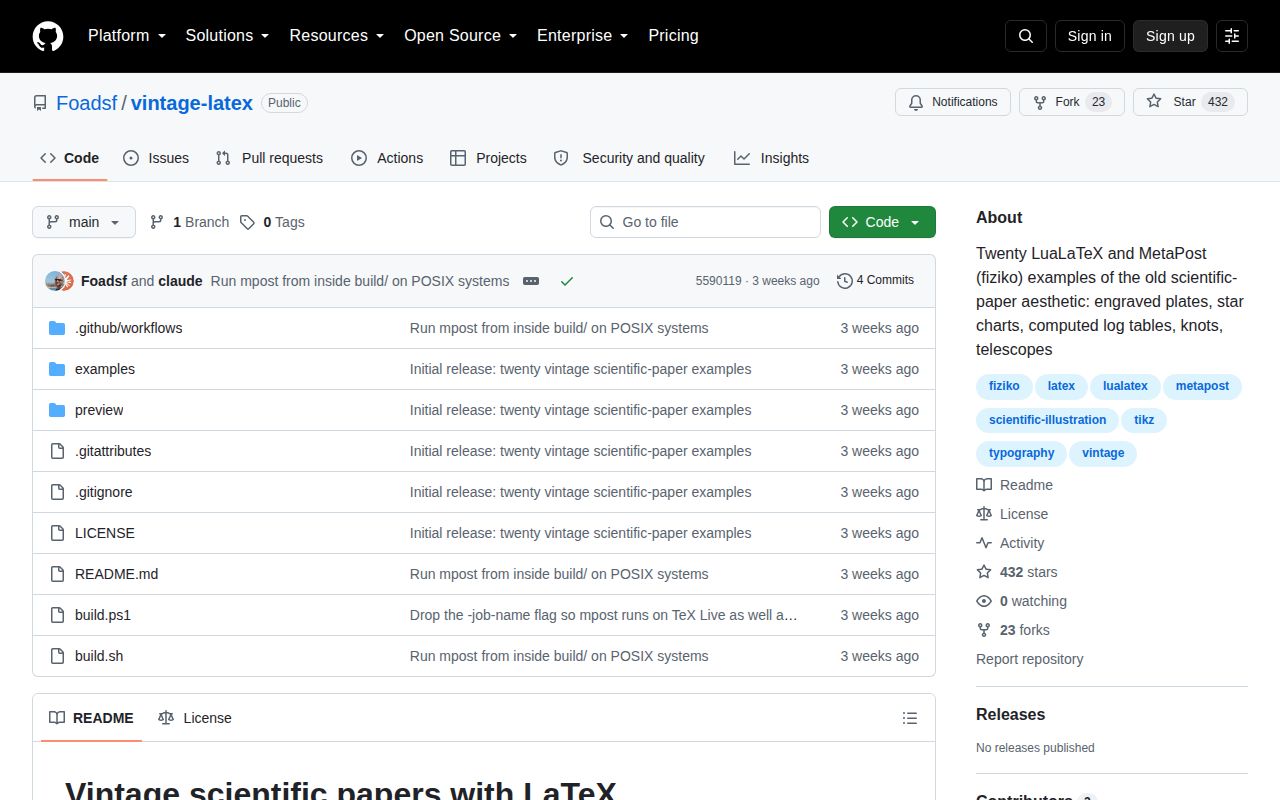
Task: Switch to the Actions tab
Action: pos(387,158)
